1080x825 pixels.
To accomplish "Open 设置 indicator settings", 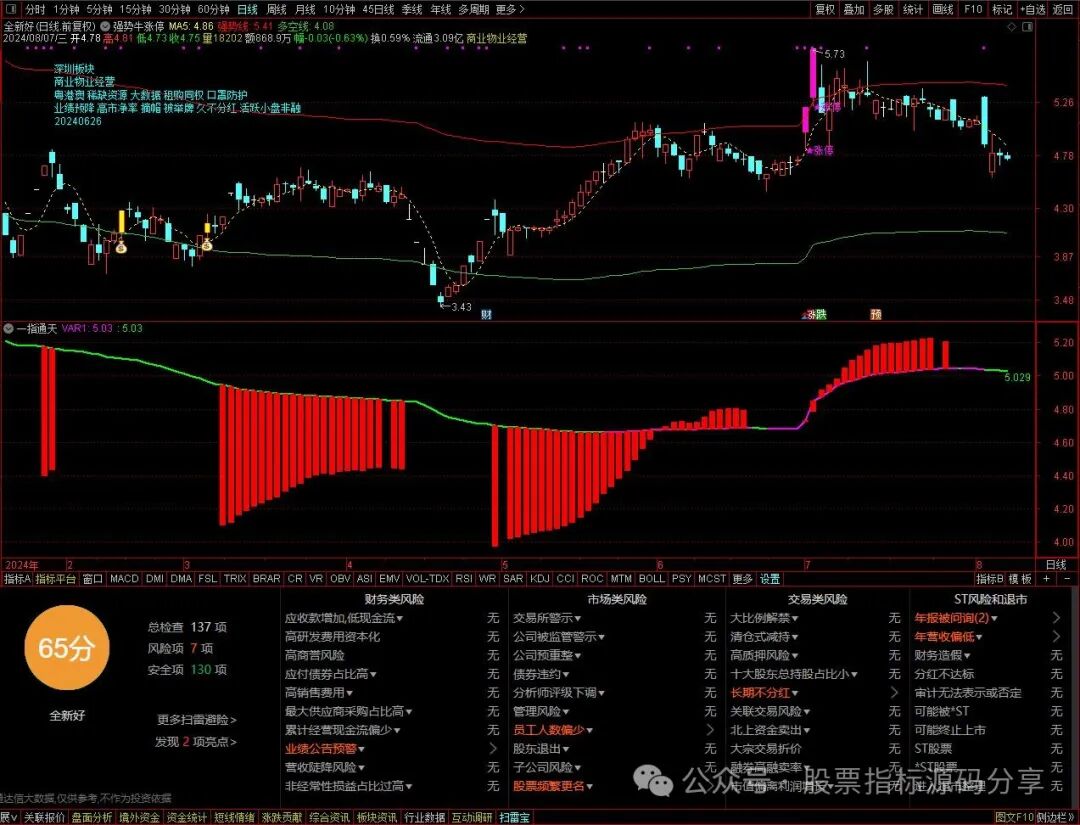I will 770,579.
